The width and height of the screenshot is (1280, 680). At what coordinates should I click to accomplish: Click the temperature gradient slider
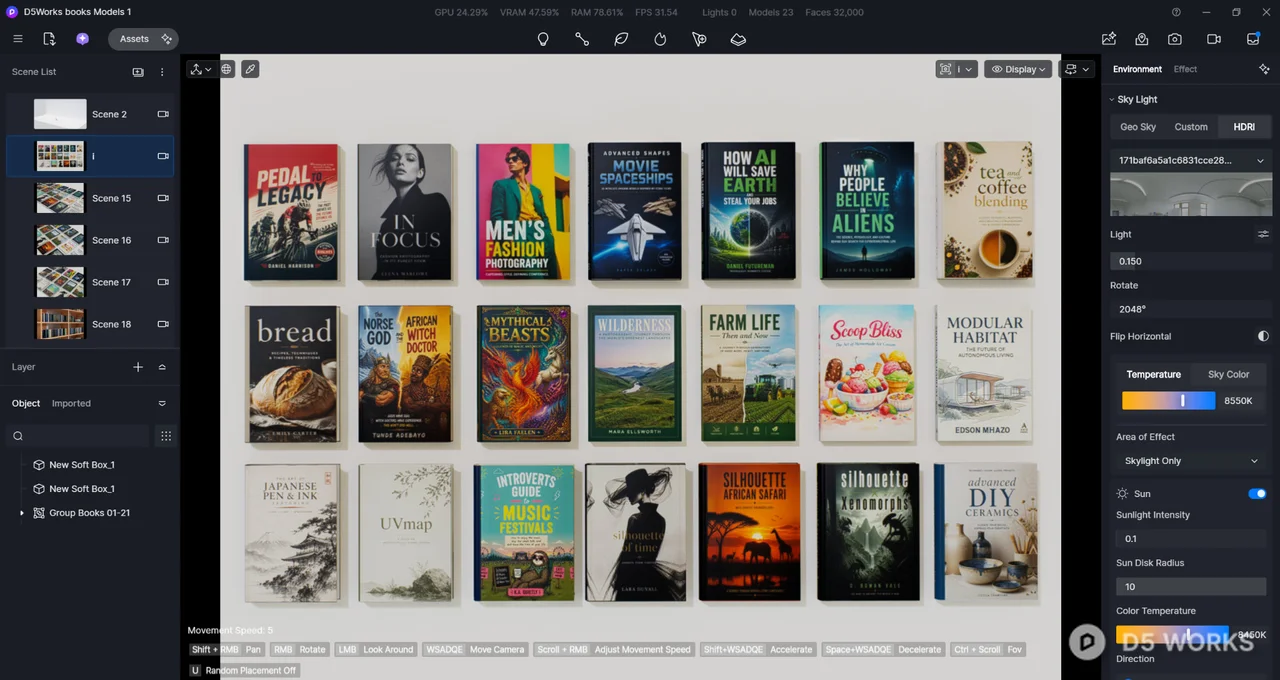click(x=1168, y=400)
